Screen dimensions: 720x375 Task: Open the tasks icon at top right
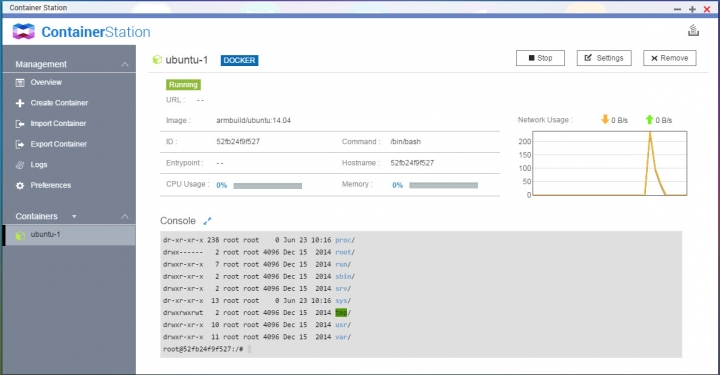pyautogui.click(x=693, y=30)
